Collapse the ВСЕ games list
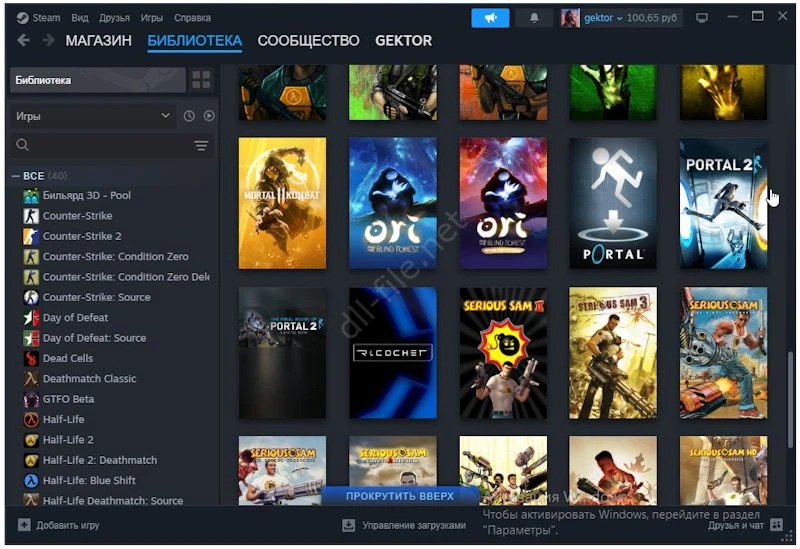This screenshot has height=549, width=800. [x=16, y=176]
